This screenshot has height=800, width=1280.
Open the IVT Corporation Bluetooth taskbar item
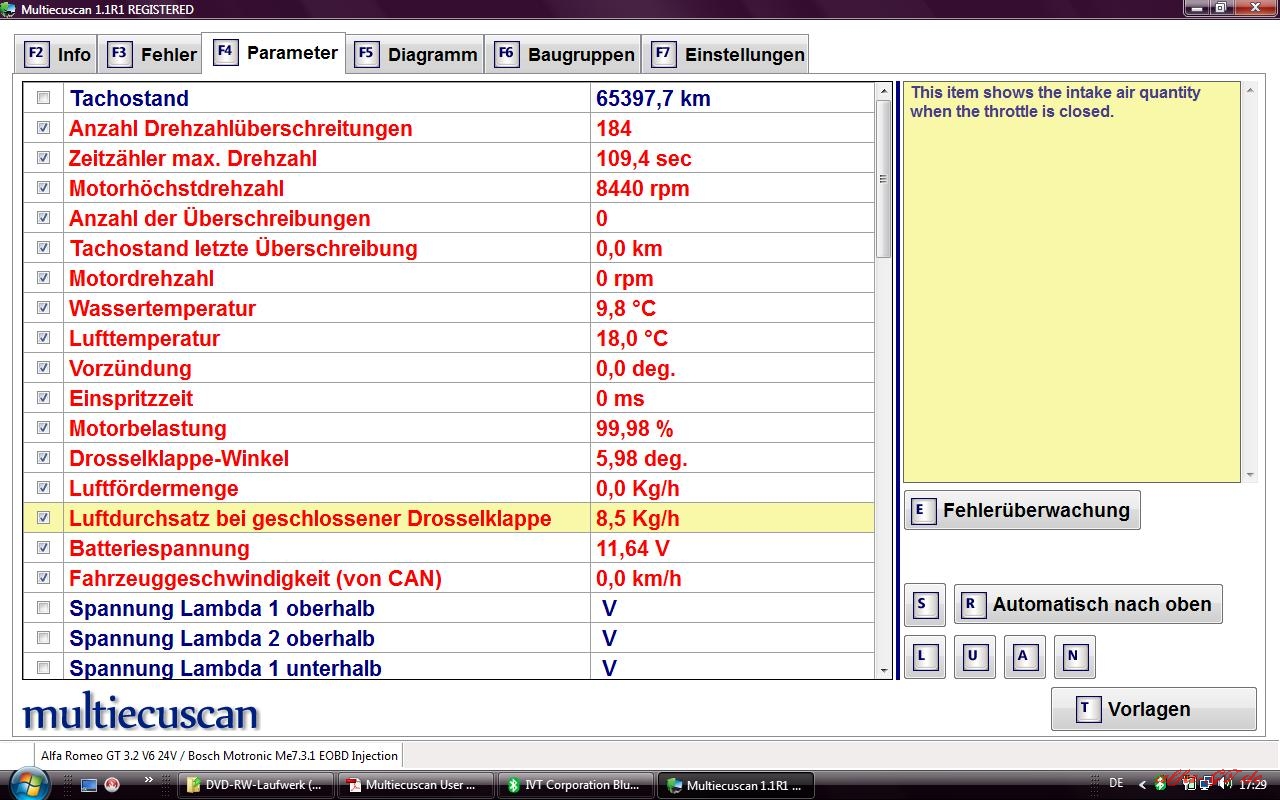576,785
